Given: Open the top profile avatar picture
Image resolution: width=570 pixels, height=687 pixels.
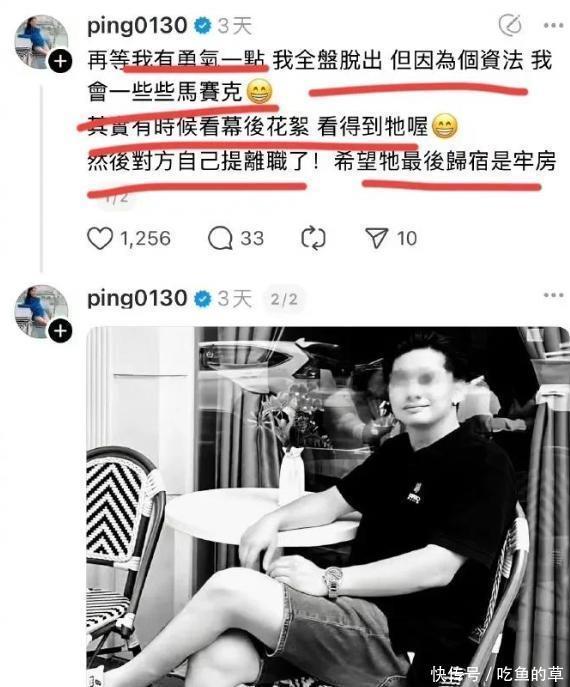Looking at the screenshot, I should [x=41, y=42].
